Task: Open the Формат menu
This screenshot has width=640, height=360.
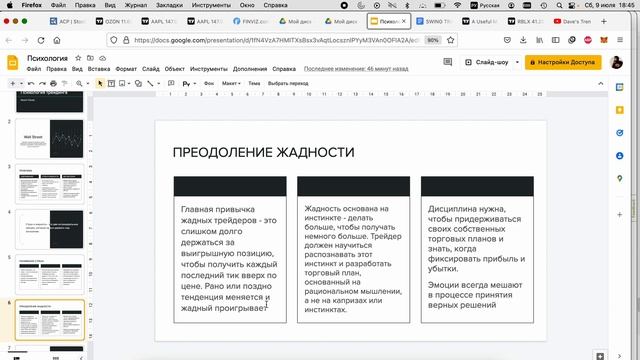Action: [x=126, y=69]
